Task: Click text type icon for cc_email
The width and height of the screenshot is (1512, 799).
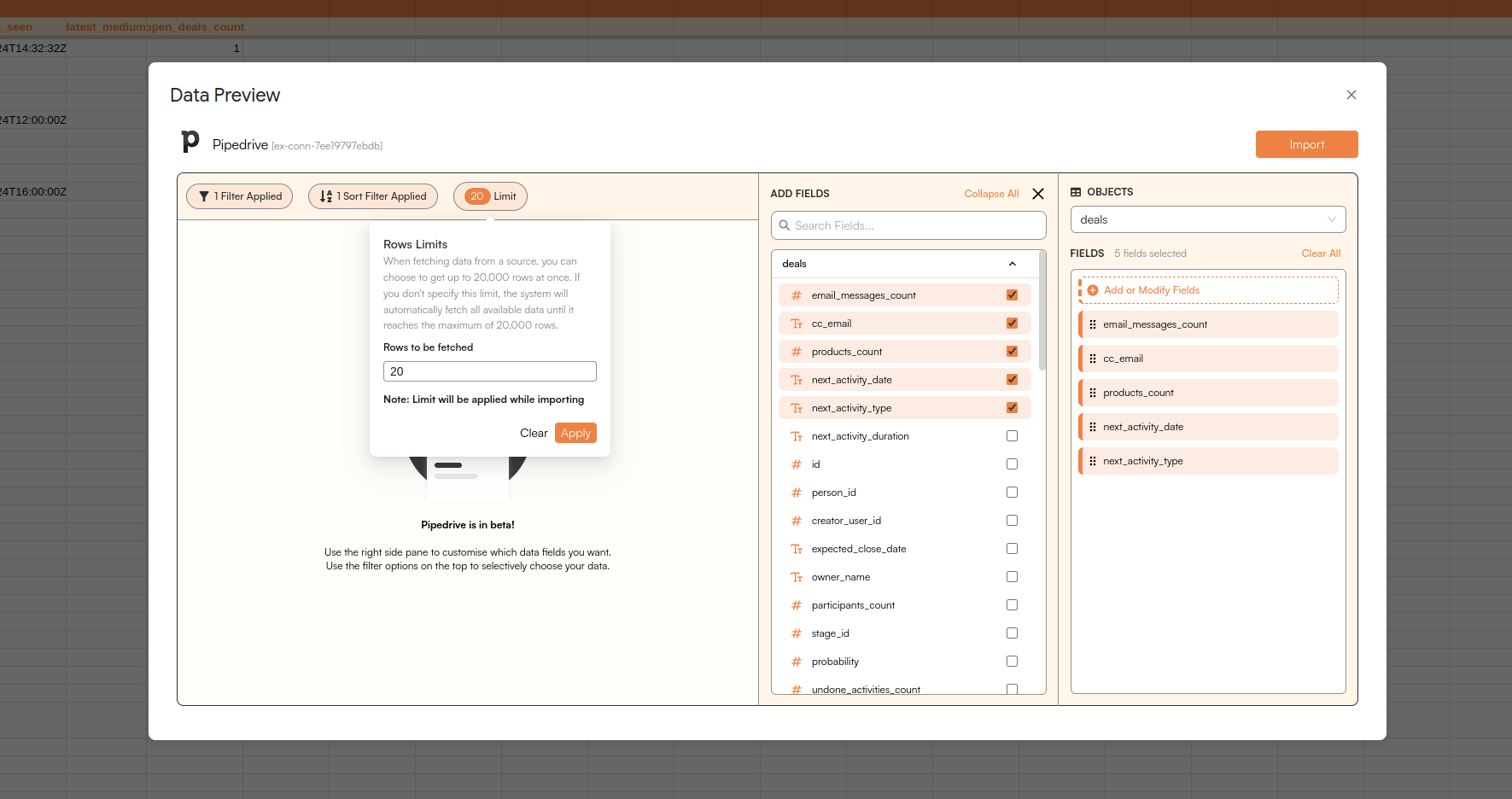Action: pyautogui.click(x=797, y=324)
